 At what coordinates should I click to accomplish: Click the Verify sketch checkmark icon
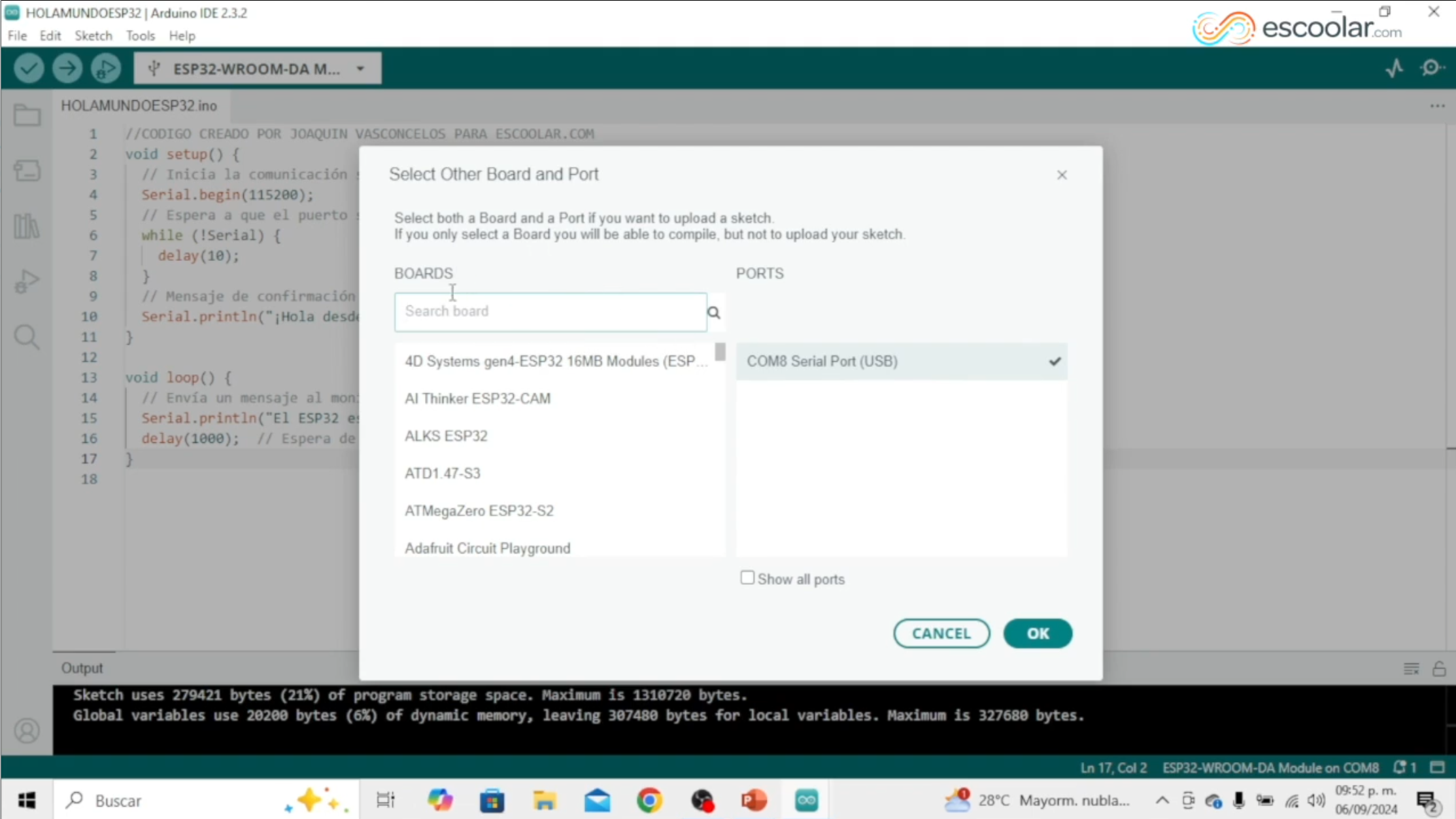tap(29, 68)
